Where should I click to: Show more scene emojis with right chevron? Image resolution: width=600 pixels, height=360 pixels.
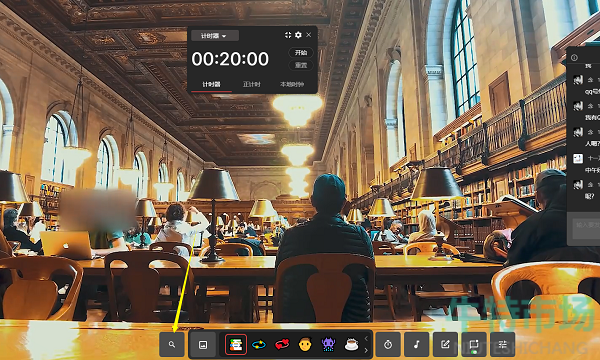pos(366,350)
